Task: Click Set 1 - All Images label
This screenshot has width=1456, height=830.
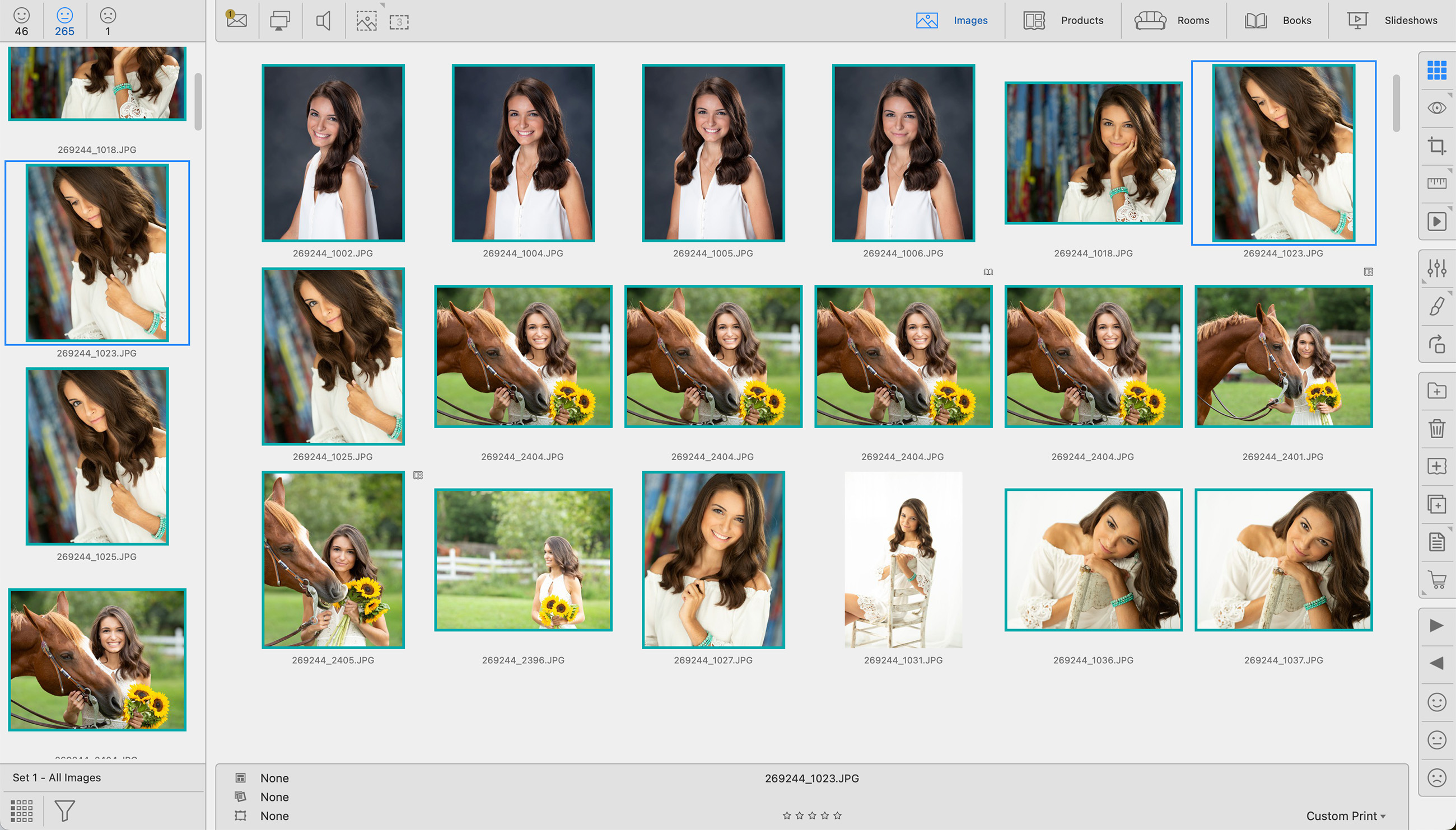Action: 57,777
